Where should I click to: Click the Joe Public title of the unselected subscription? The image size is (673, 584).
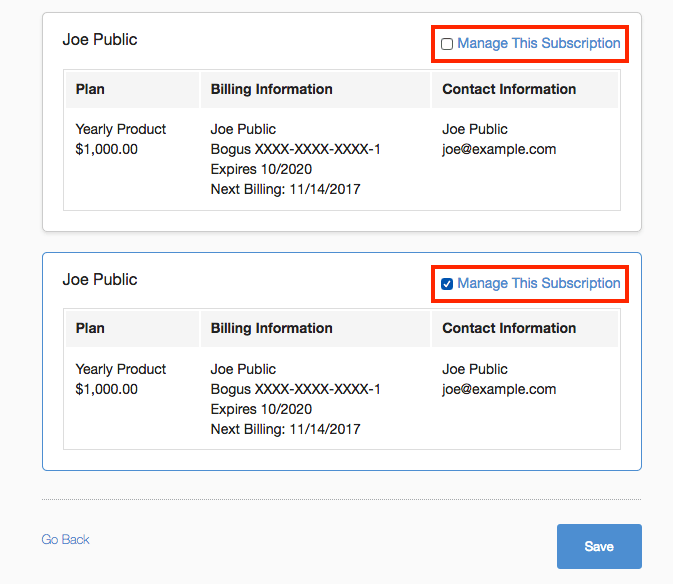(100, 40)
